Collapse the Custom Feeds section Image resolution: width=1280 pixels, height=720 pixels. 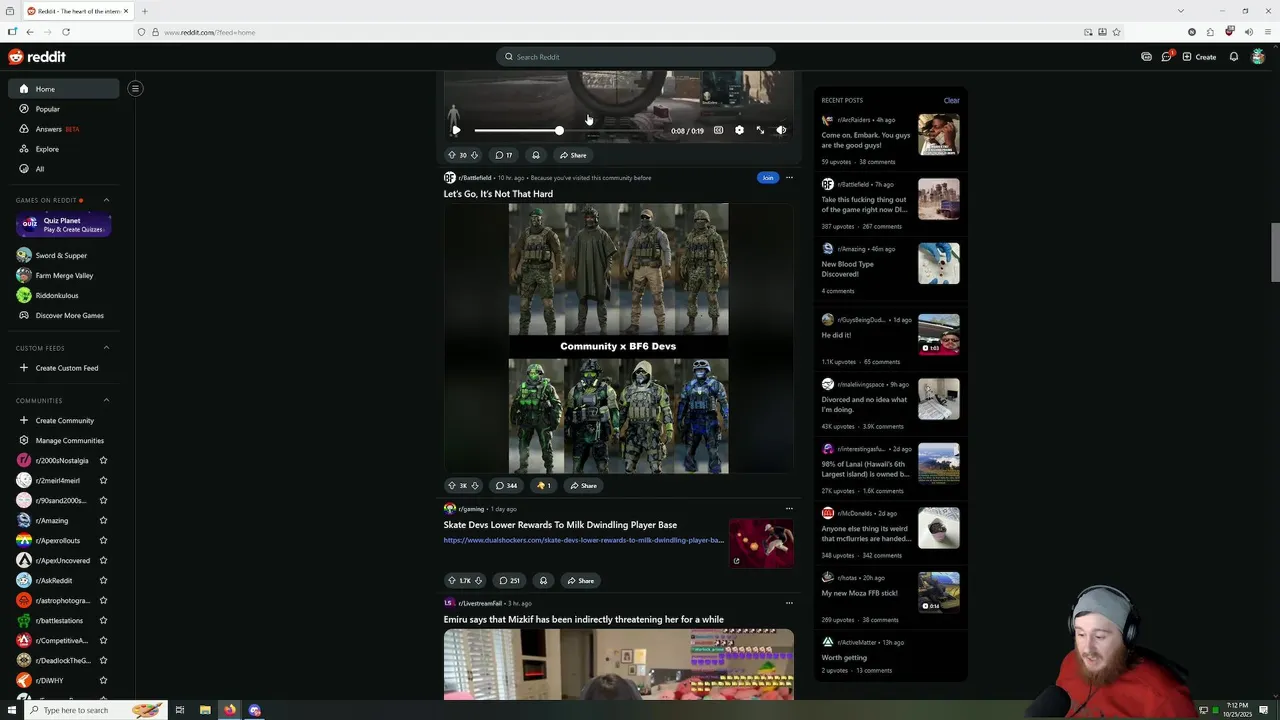pos(107,348)
